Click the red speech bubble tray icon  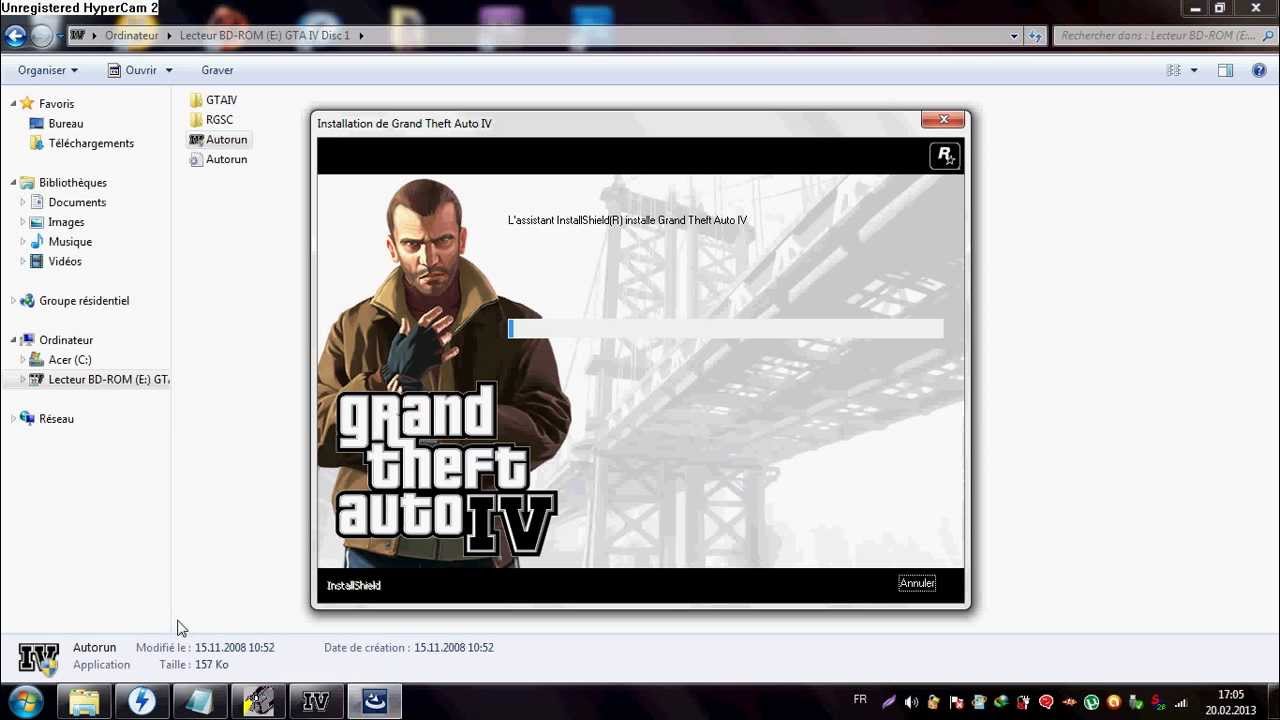click(x=1046, y=703)
